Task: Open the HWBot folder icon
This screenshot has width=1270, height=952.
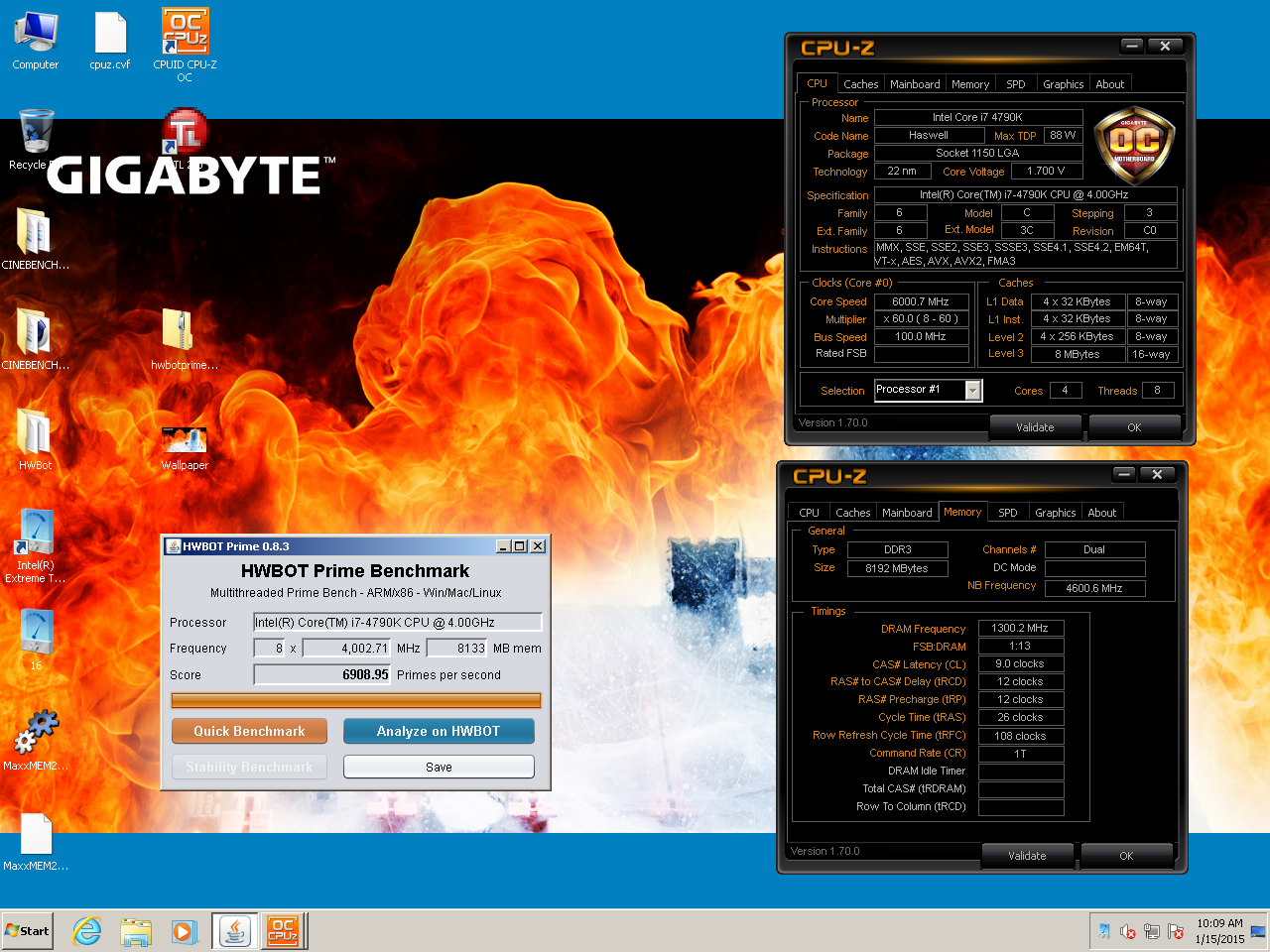Action: 36,438
